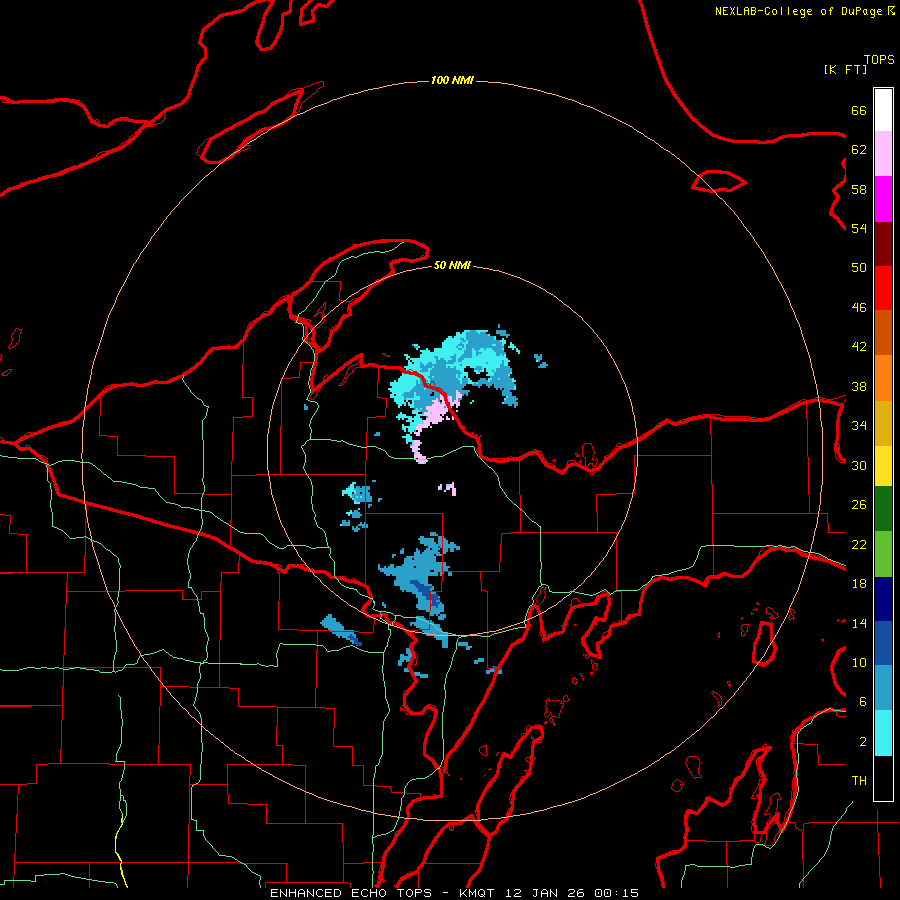The height and width of the screenshot is (900, 900).
Task: Click the small isolated pink echo south of shoreline
Action: [x=448, y=488]
